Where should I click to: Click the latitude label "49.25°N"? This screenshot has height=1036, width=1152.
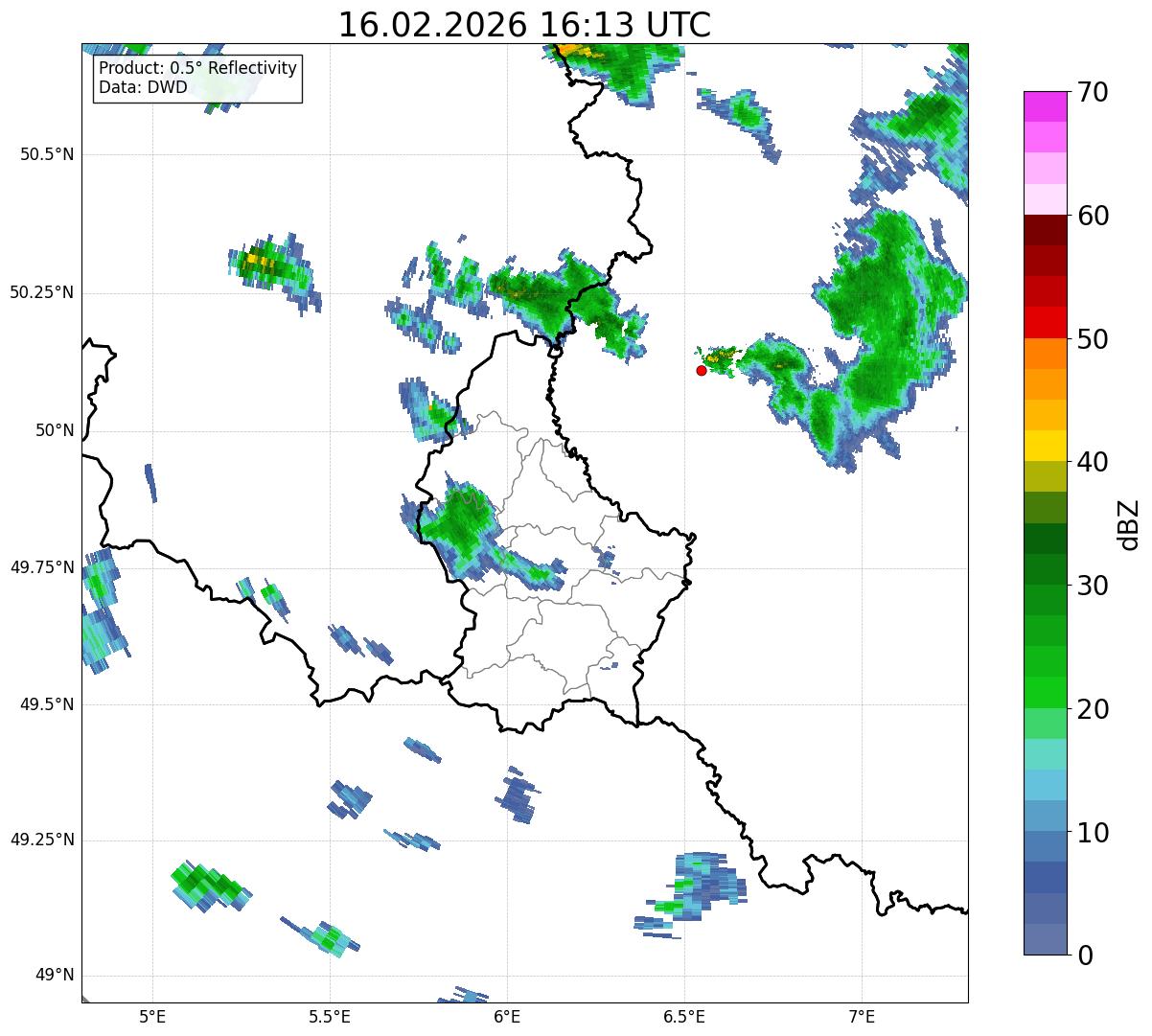(x=42, y=840)
